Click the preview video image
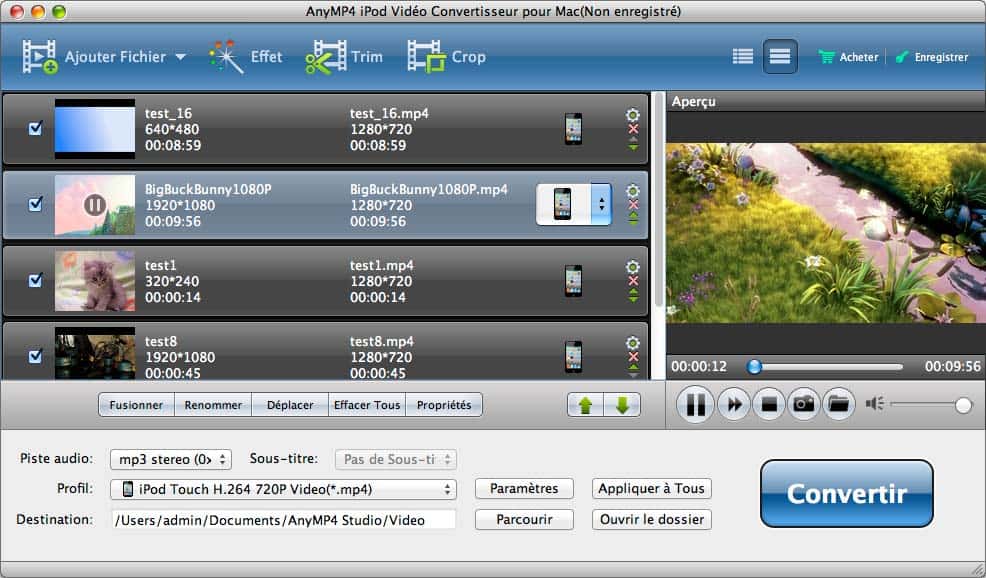 pyautogui.click(x=826, y=233)
